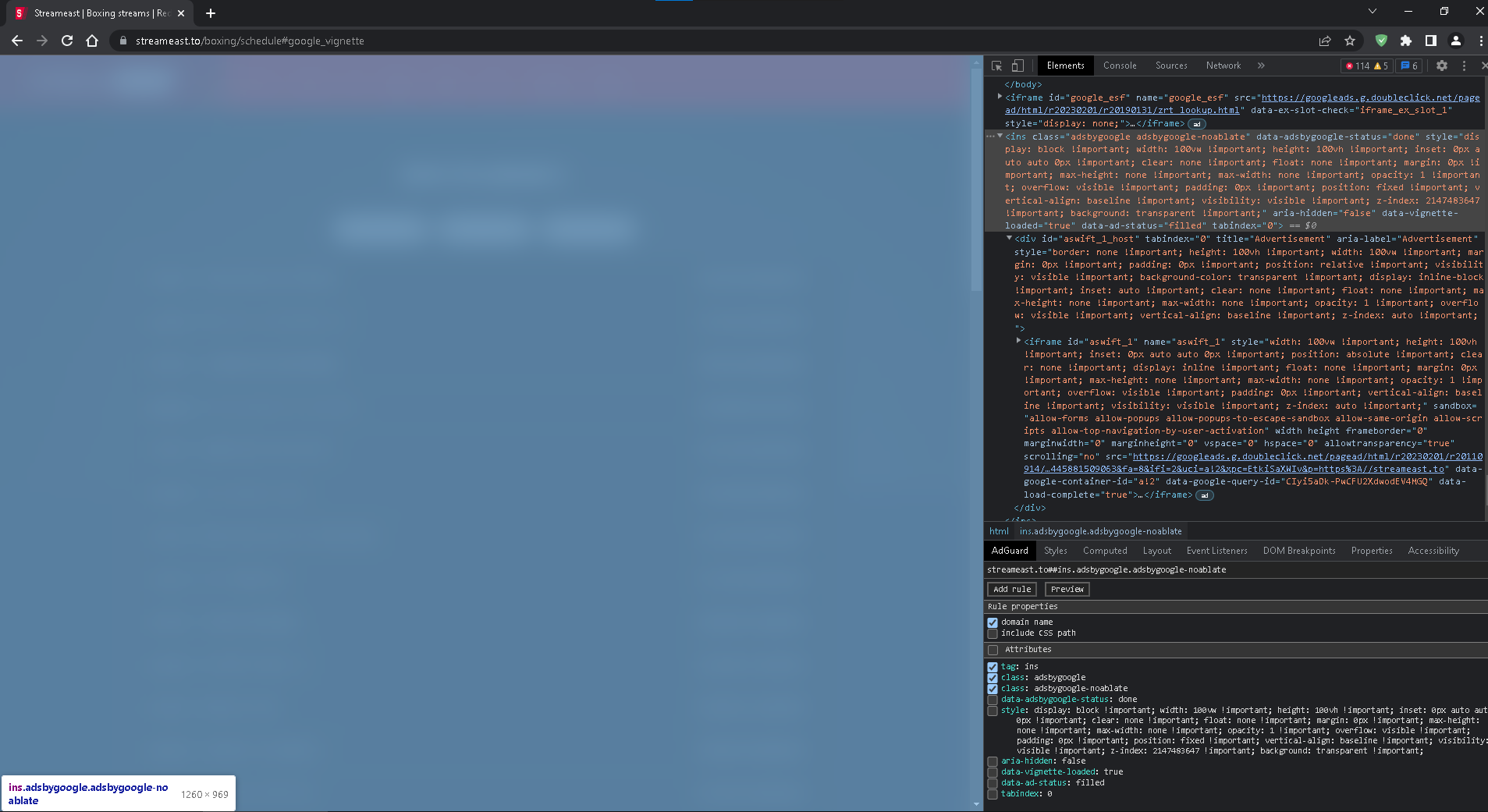Switch to the Sources tab
The image size is (1488, 812).
coord(1171,66)
